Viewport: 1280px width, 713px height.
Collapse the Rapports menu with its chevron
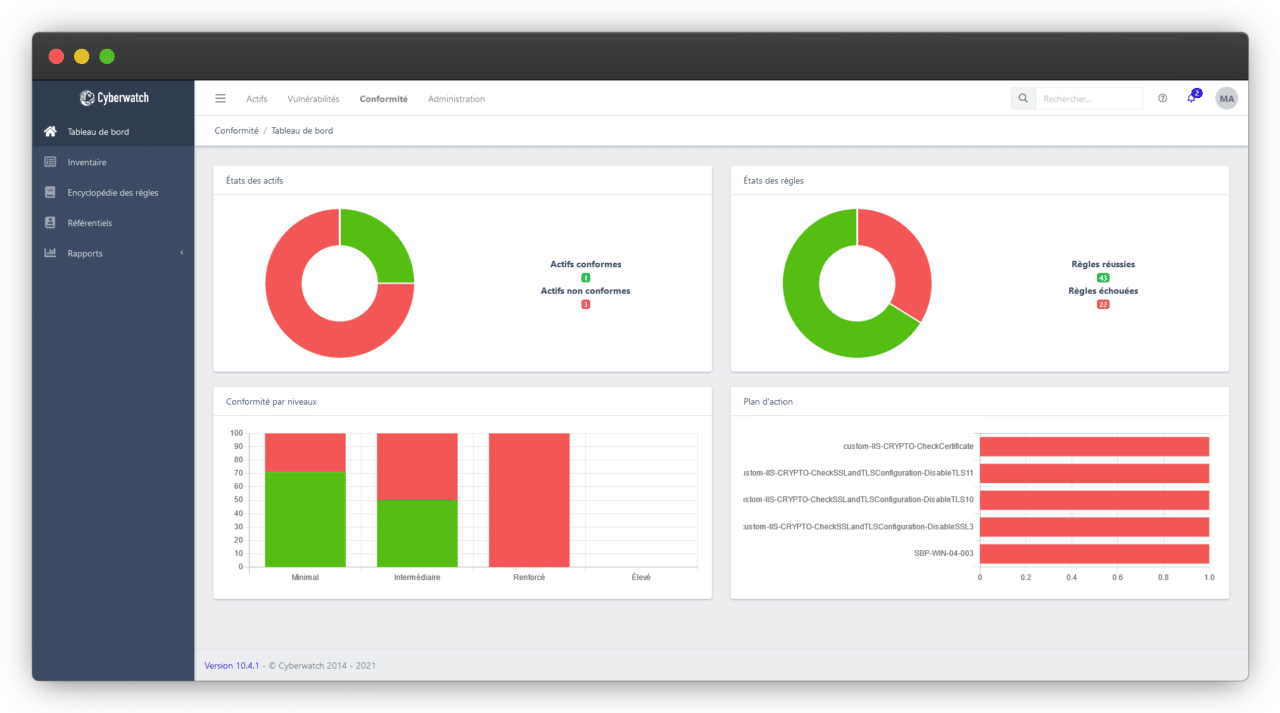pos(181,253)
